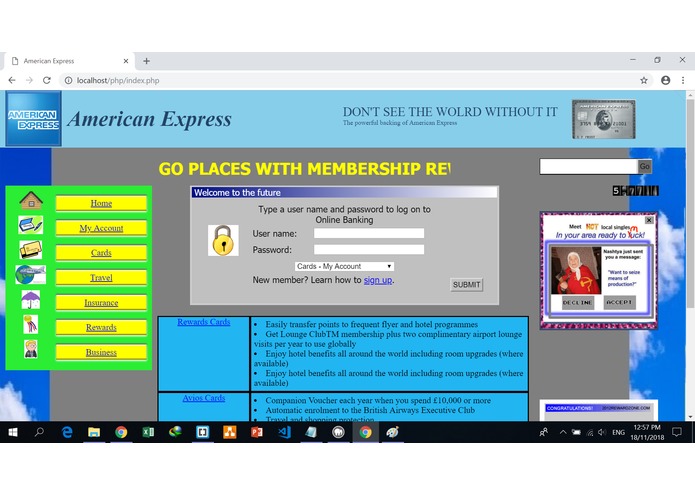
Task: Click the house icon beside Home
Action: tap(31, 200)
